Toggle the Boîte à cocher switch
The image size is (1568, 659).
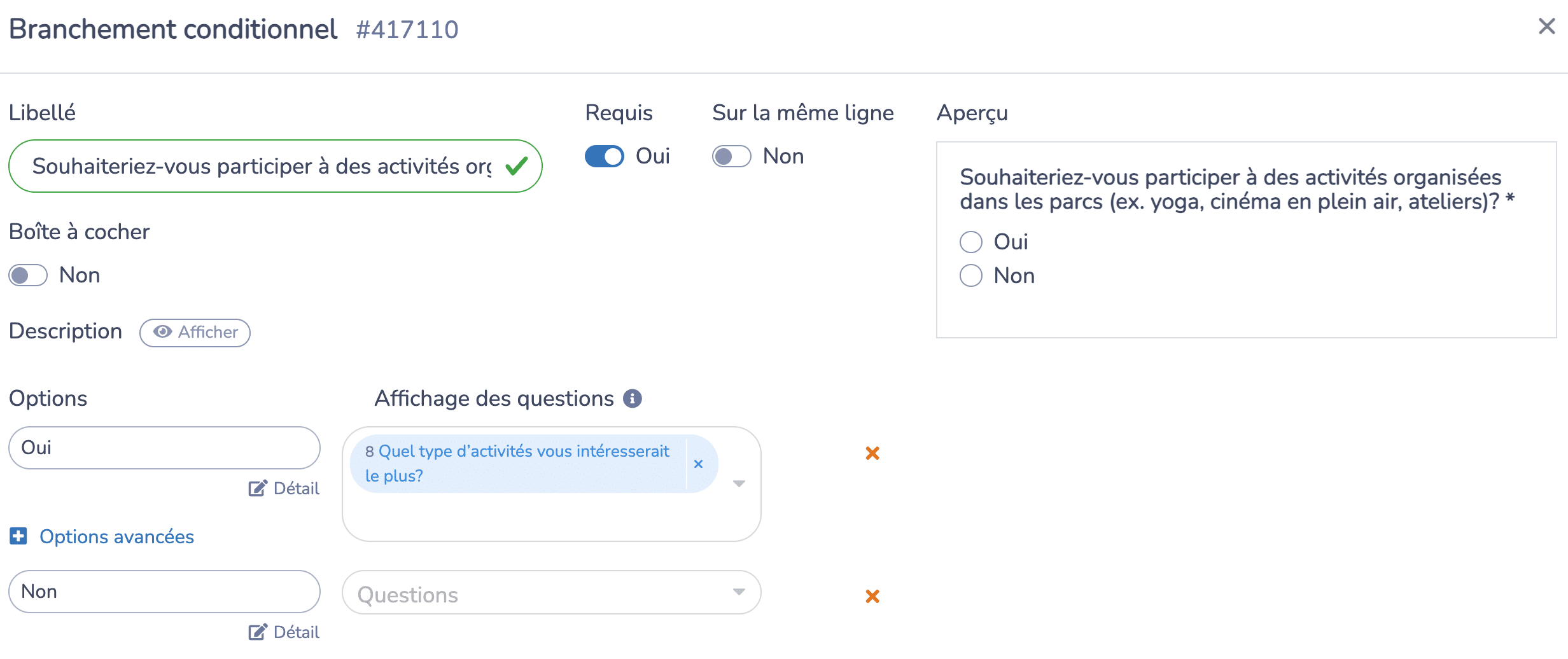[x=28, y=275]
